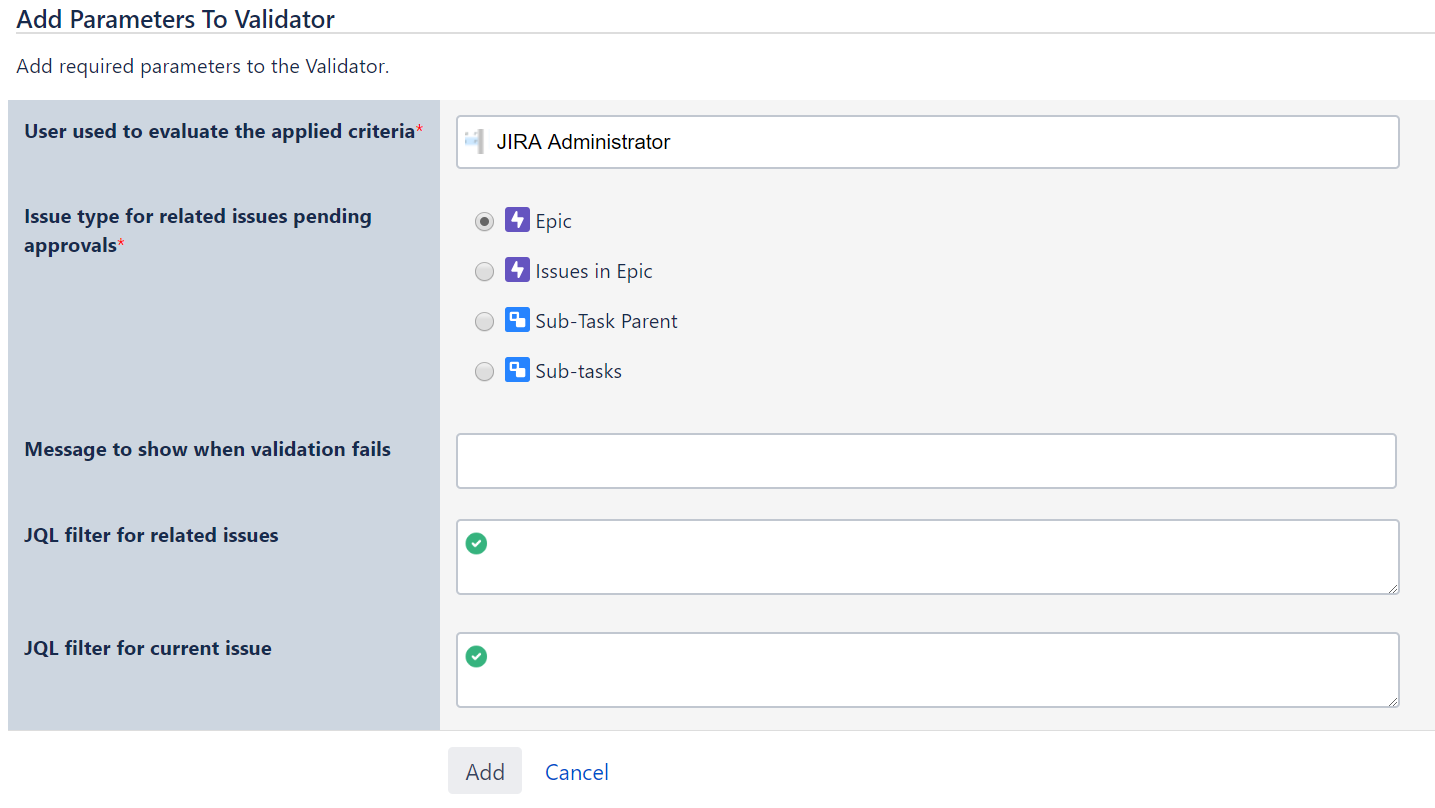Click the Cancel link
Image resolution: width=1435 pixels, height=808 pixels.
pyautogui.click(x=577, y=772)
